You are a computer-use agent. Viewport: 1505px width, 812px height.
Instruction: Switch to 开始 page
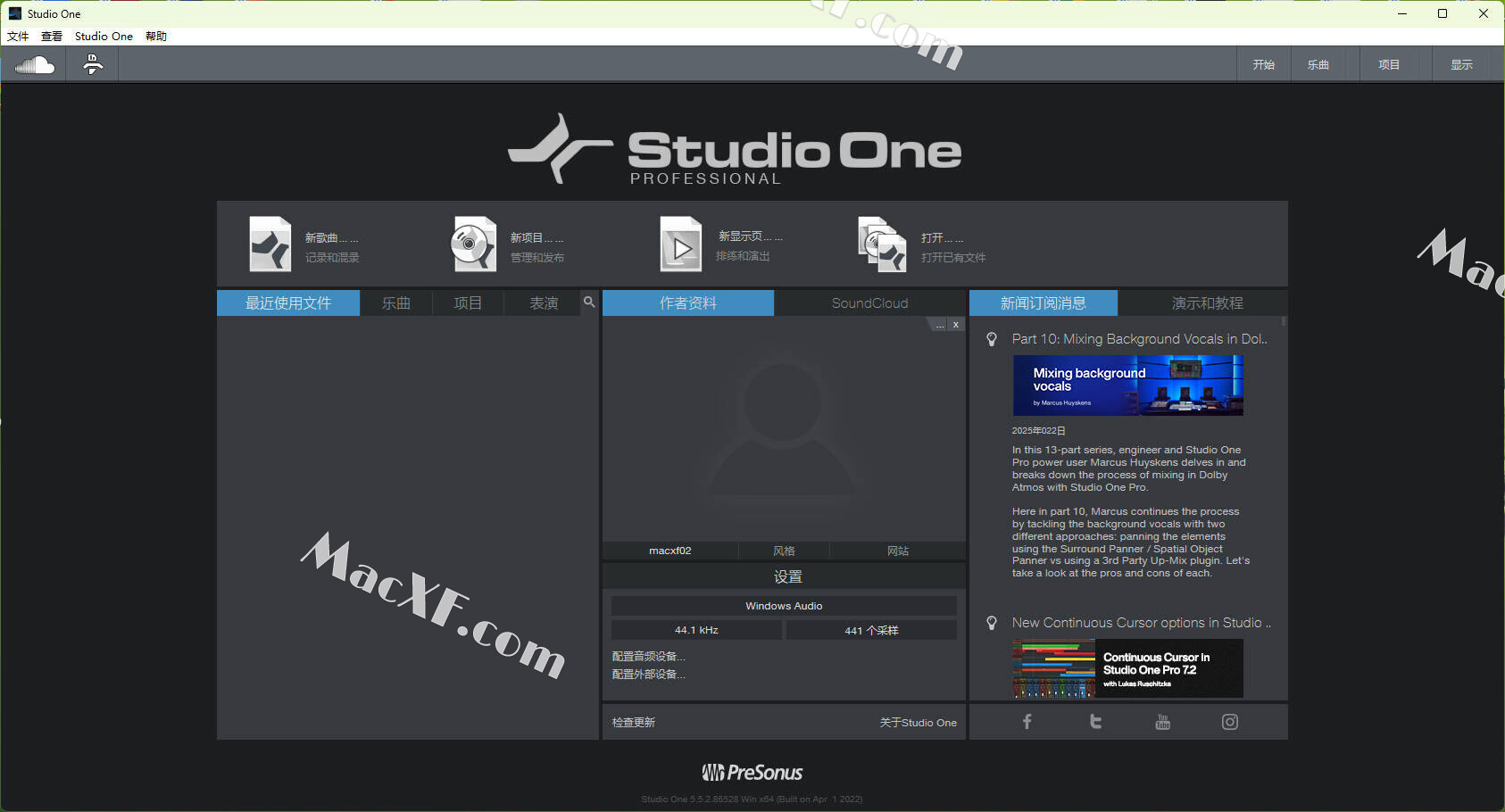pyautogui.click(x=1263, y=64)
